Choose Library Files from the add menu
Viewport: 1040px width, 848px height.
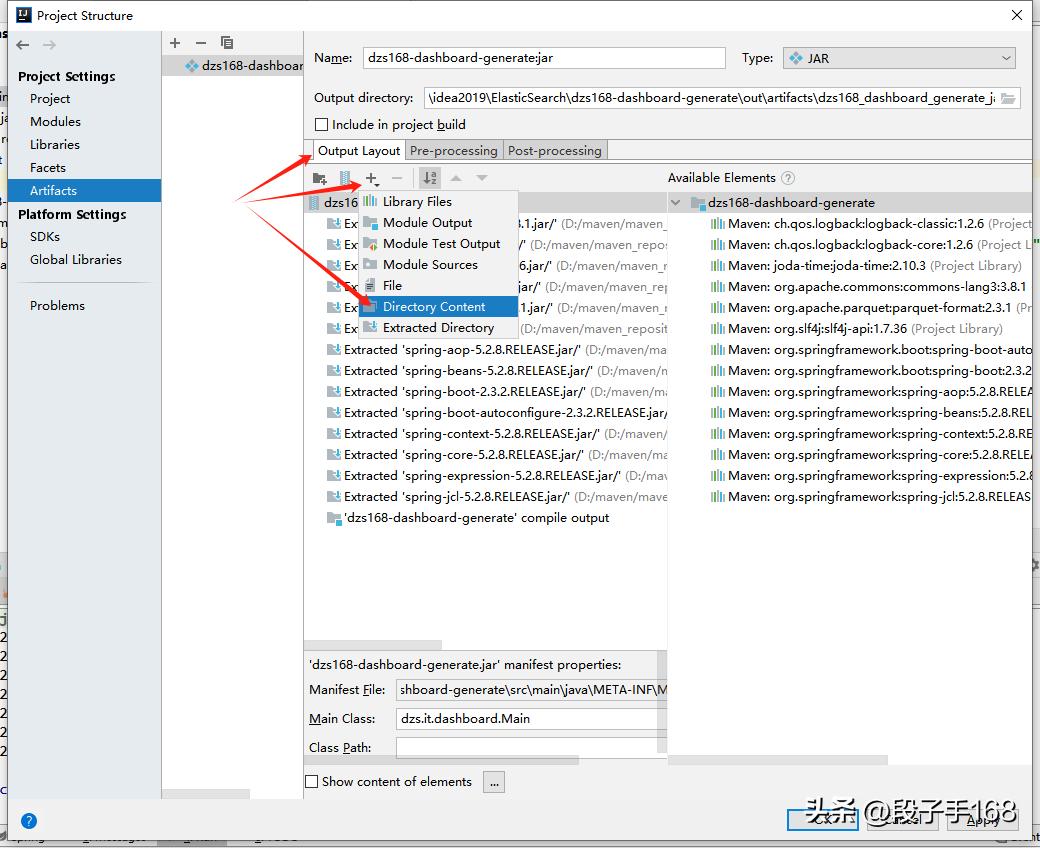[x=438, y=202]
